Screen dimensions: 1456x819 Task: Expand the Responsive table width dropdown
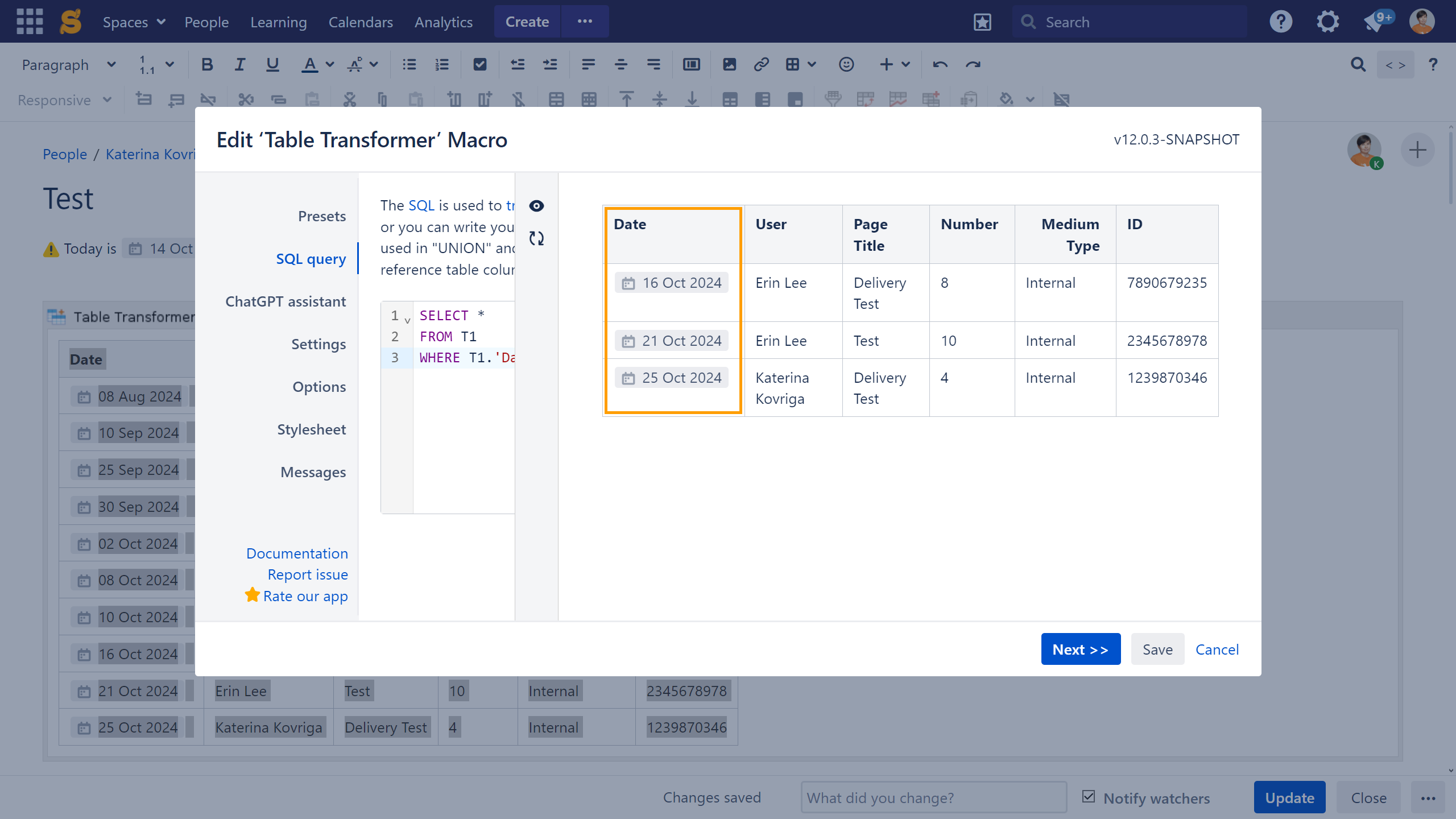(x=64, y=100)
